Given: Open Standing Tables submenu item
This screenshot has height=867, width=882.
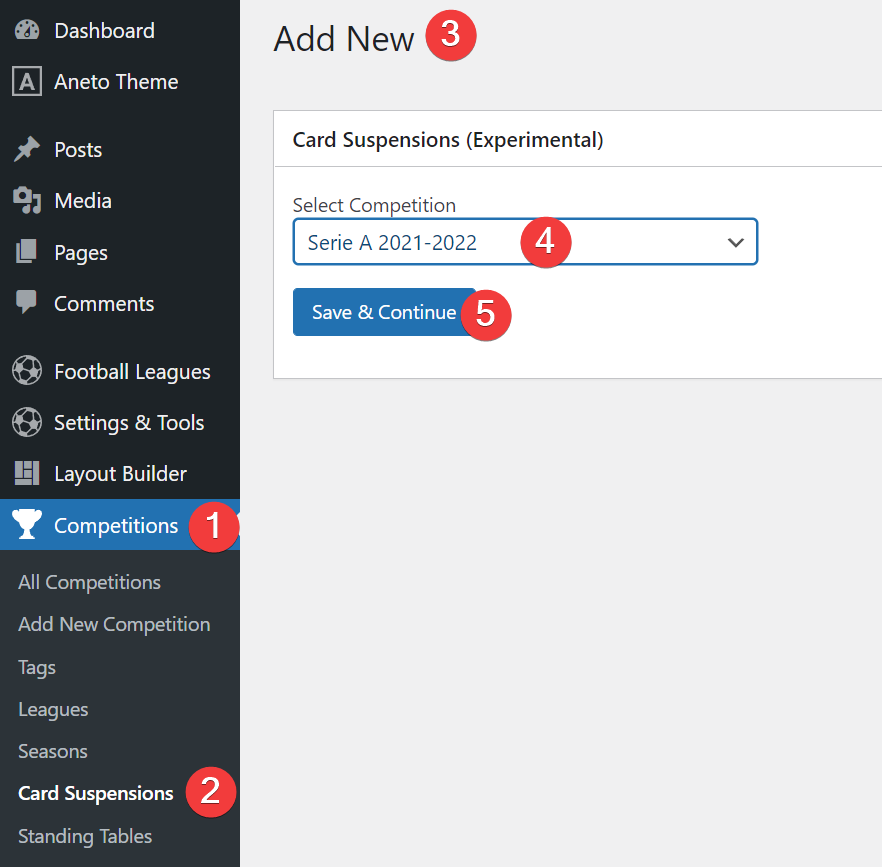Looking at the screenshot, I should click(84, 836).
